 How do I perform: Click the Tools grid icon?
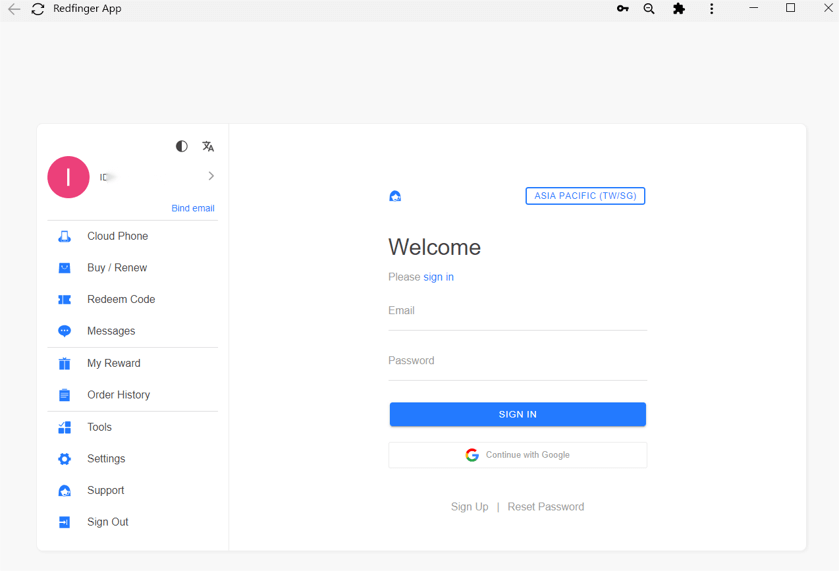64,427
